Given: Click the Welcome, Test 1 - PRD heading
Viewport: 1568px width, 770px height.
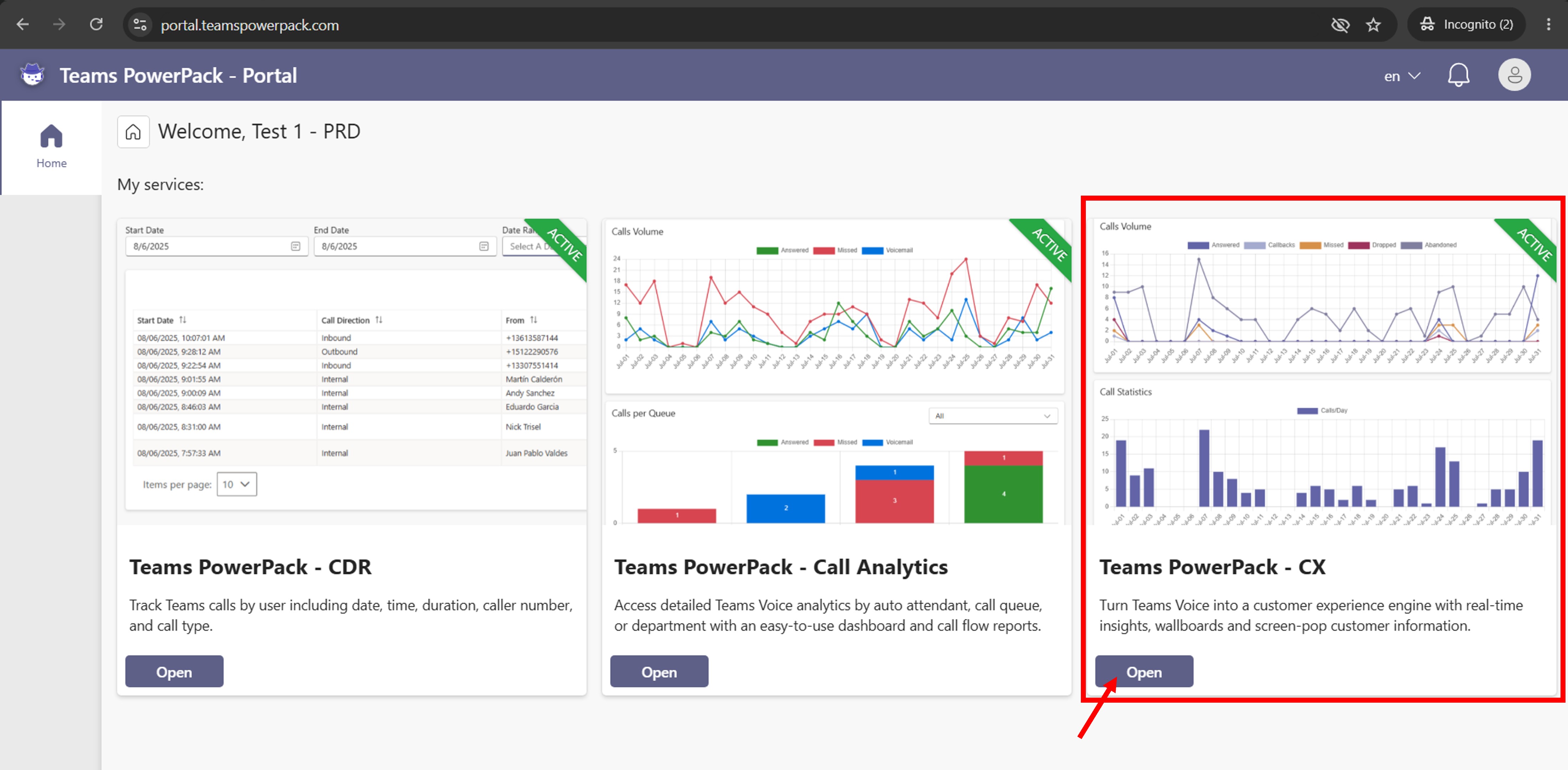Looking at the screenshot, I should tap(259, 131).
